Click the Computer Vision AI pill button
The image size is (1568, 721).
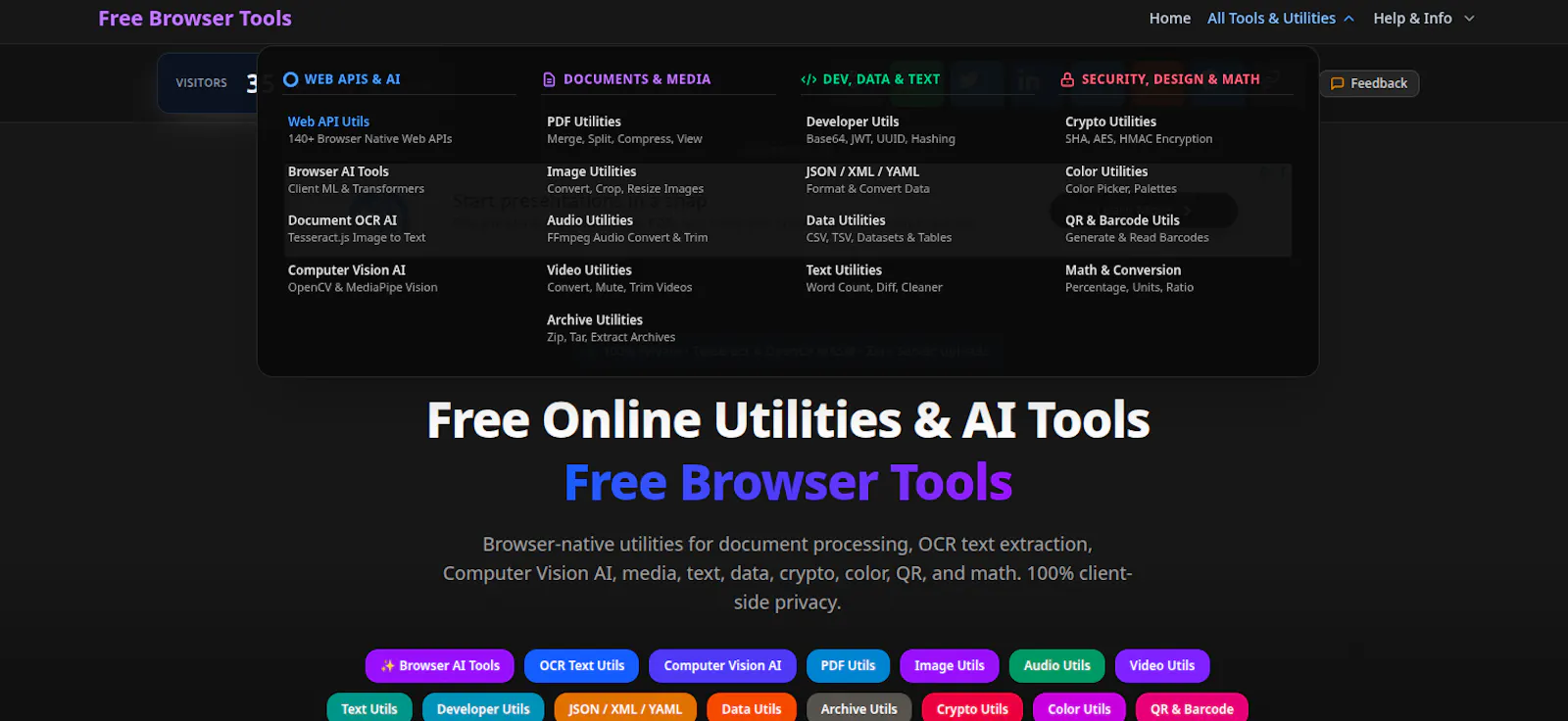[722, 666]
